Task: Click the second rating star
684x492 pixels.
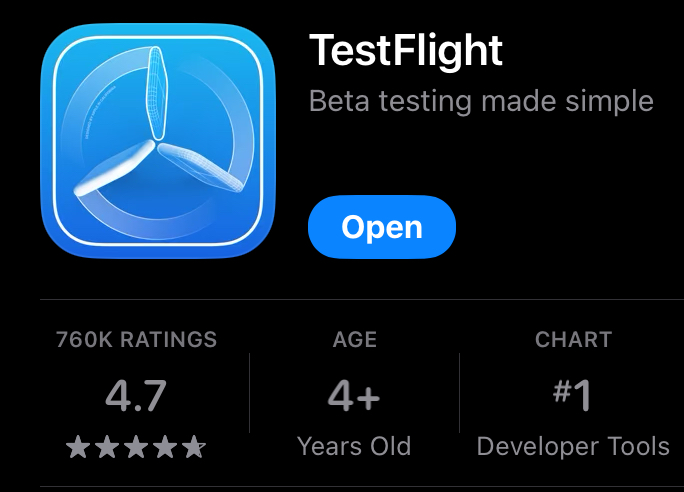Action: (x=107, y=447)
